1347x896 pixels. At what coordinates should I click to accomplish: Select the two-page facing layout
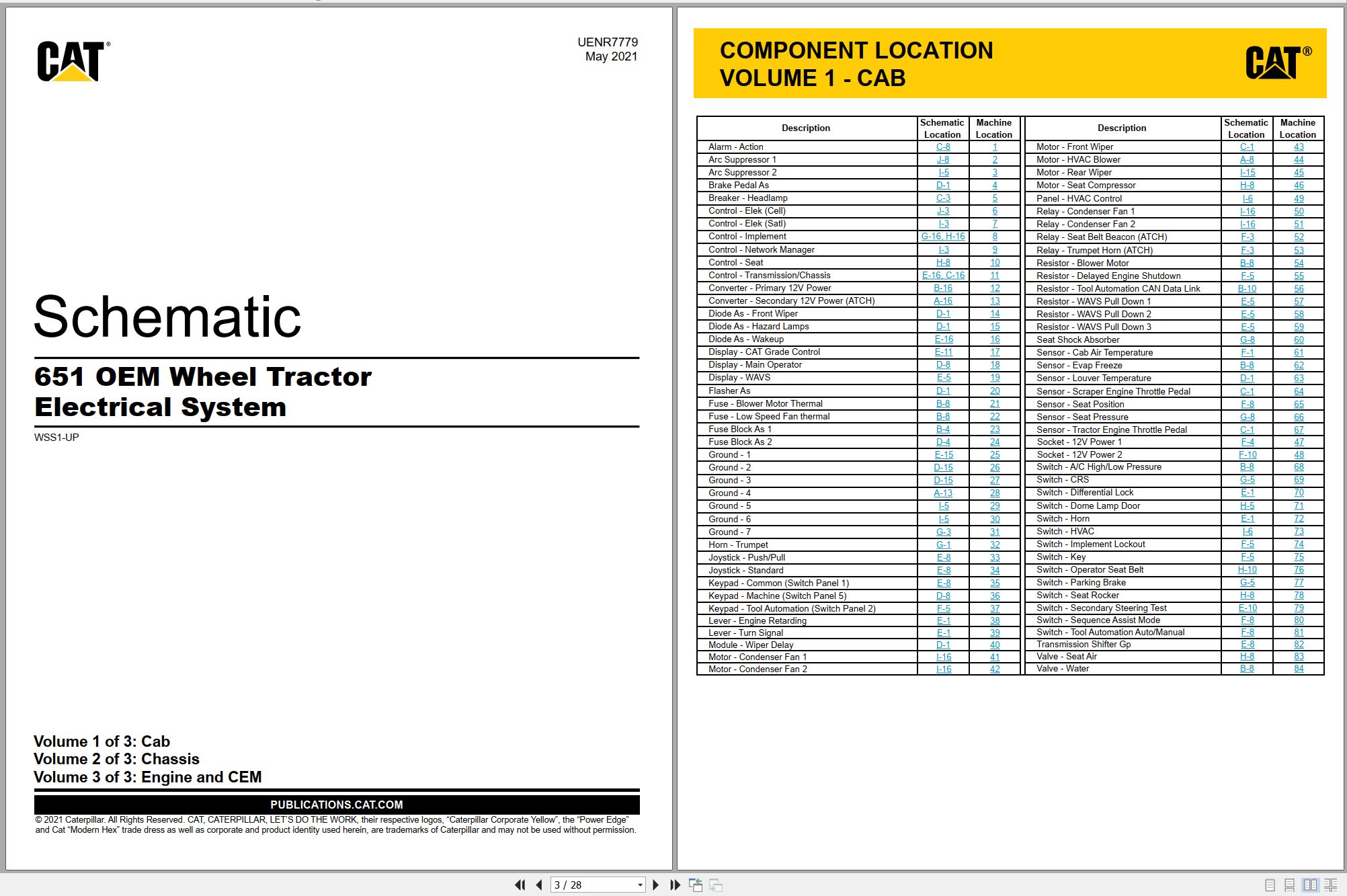pos(1310,885)
